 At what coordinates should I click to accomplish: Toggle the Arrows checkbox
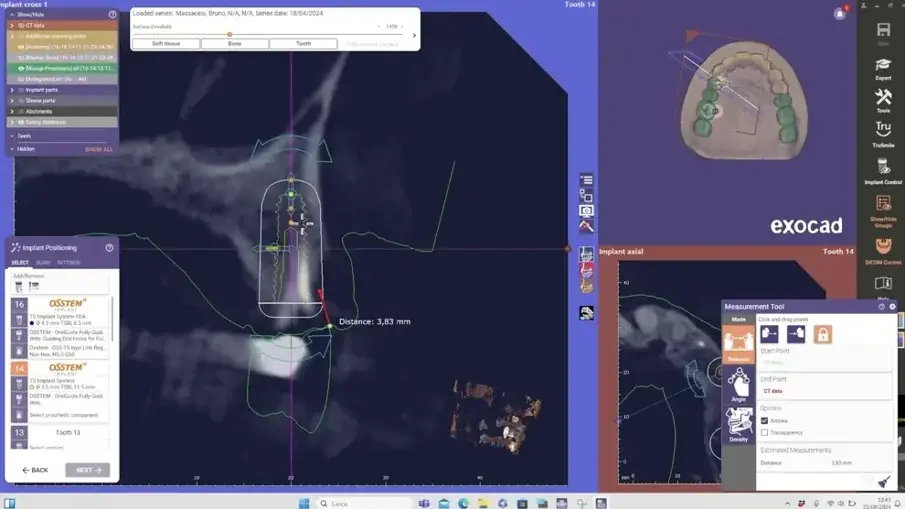pos(765,421)
